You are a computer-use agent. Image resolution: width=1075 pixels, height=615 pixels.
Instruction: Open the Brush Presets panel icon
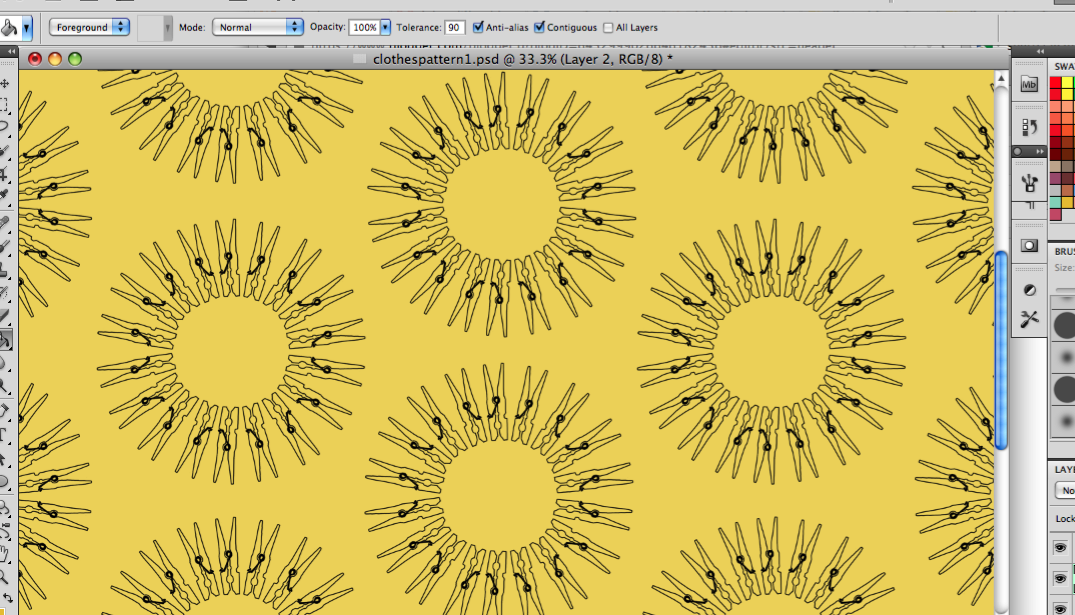[x=1029, y=183]
